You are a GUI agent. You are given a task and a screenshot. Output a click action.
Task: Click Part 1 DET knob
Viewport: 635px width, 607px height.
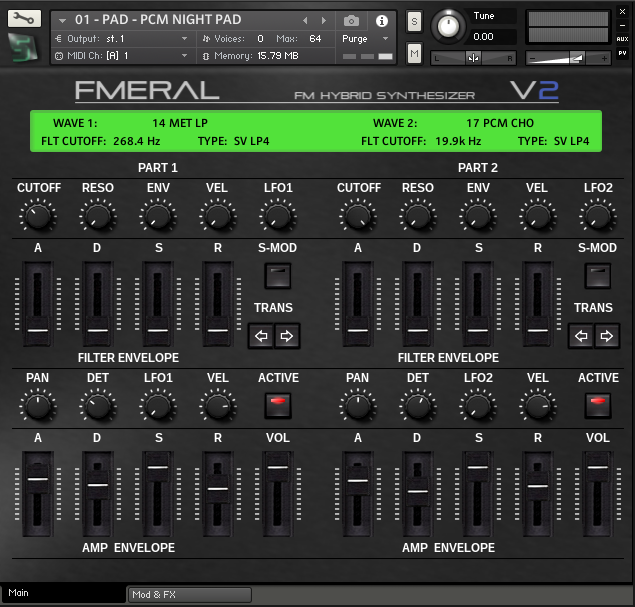point(98,406)
